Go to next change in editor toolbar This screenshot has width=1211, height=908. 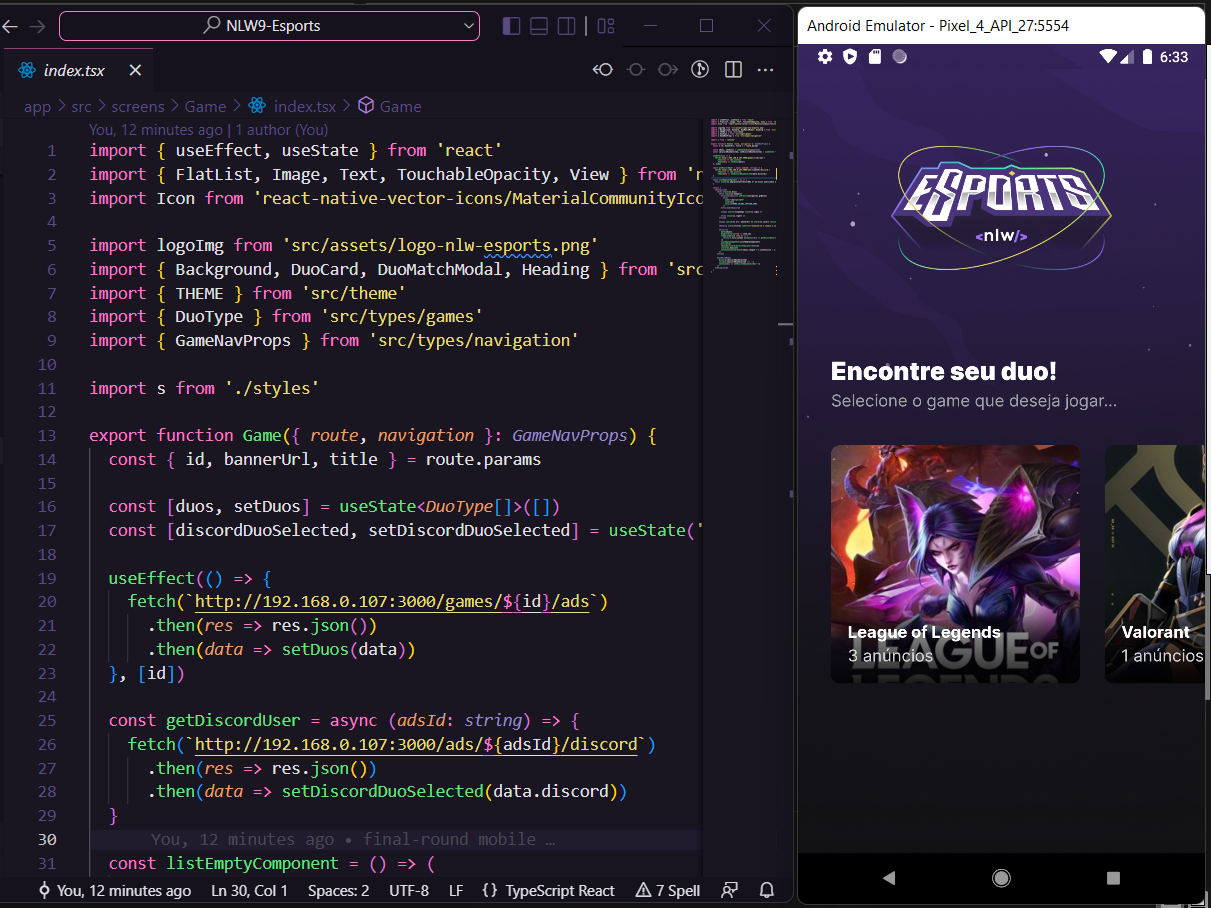coord(668,69)
